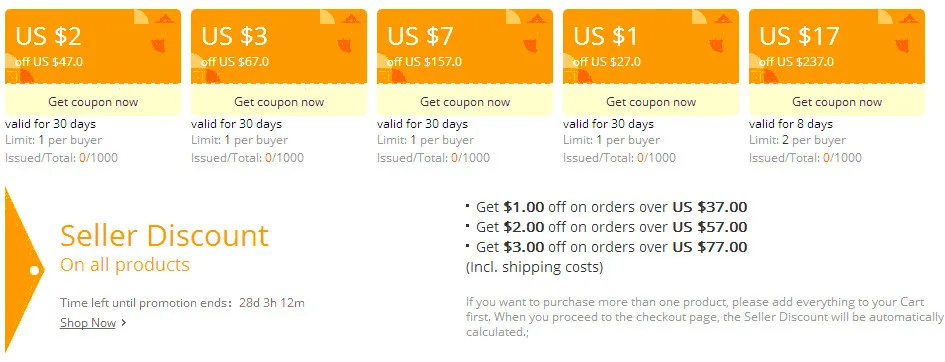The image size is (945, 362).
Task: Open the Shop Now link
Action: [x=88, y=323]
